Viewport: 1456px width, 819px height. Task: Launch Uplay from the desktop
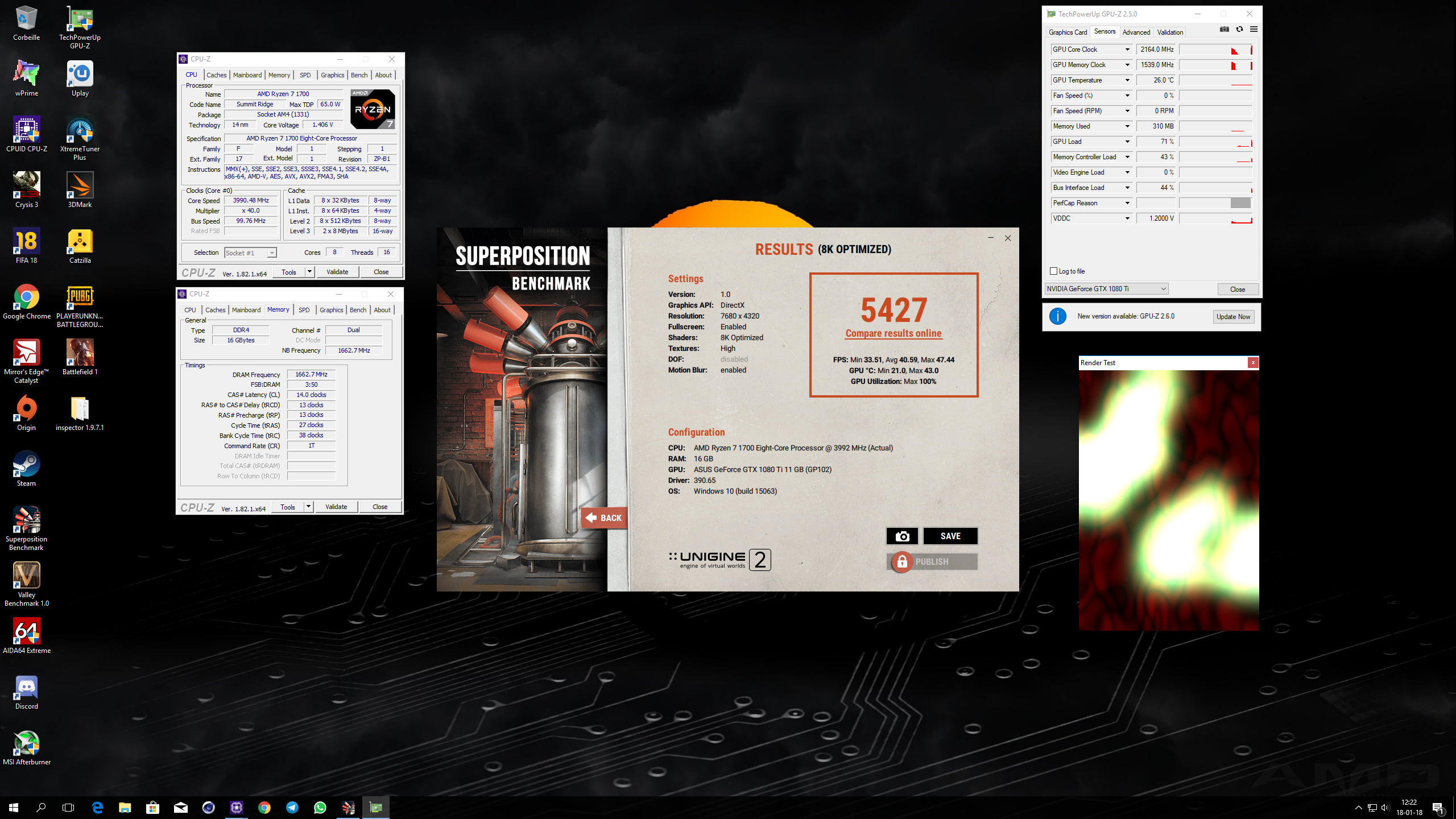(80, 79)
